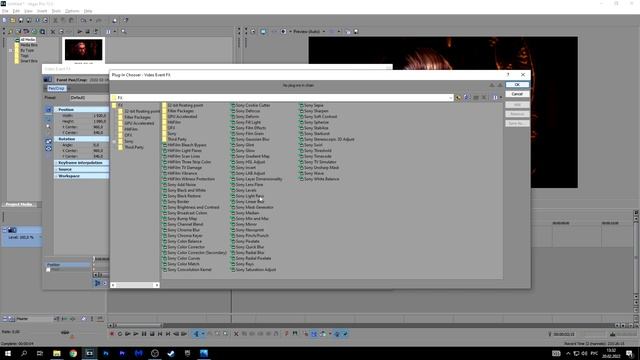Click the Position Width value field
This screenshot has width=640, height=360.
(100, 116)
